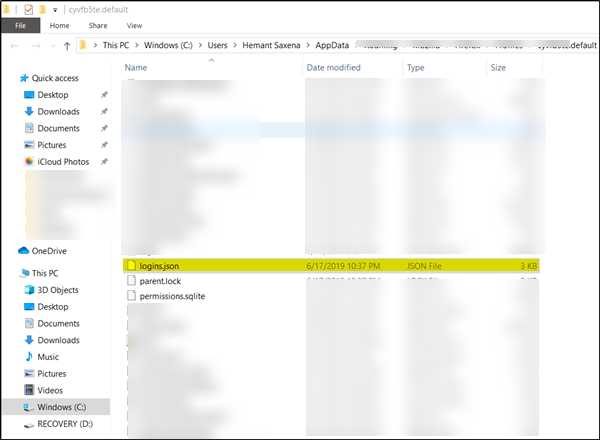
Task: Open pinned Desktop under Quick access
Action: pyautogui.click(x=53, y=95)
